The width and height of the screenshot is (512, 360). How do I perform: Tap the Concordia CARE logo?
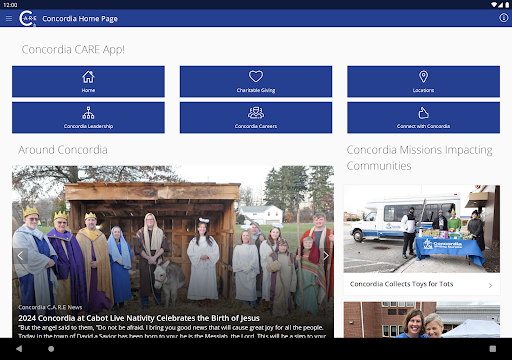28,18
